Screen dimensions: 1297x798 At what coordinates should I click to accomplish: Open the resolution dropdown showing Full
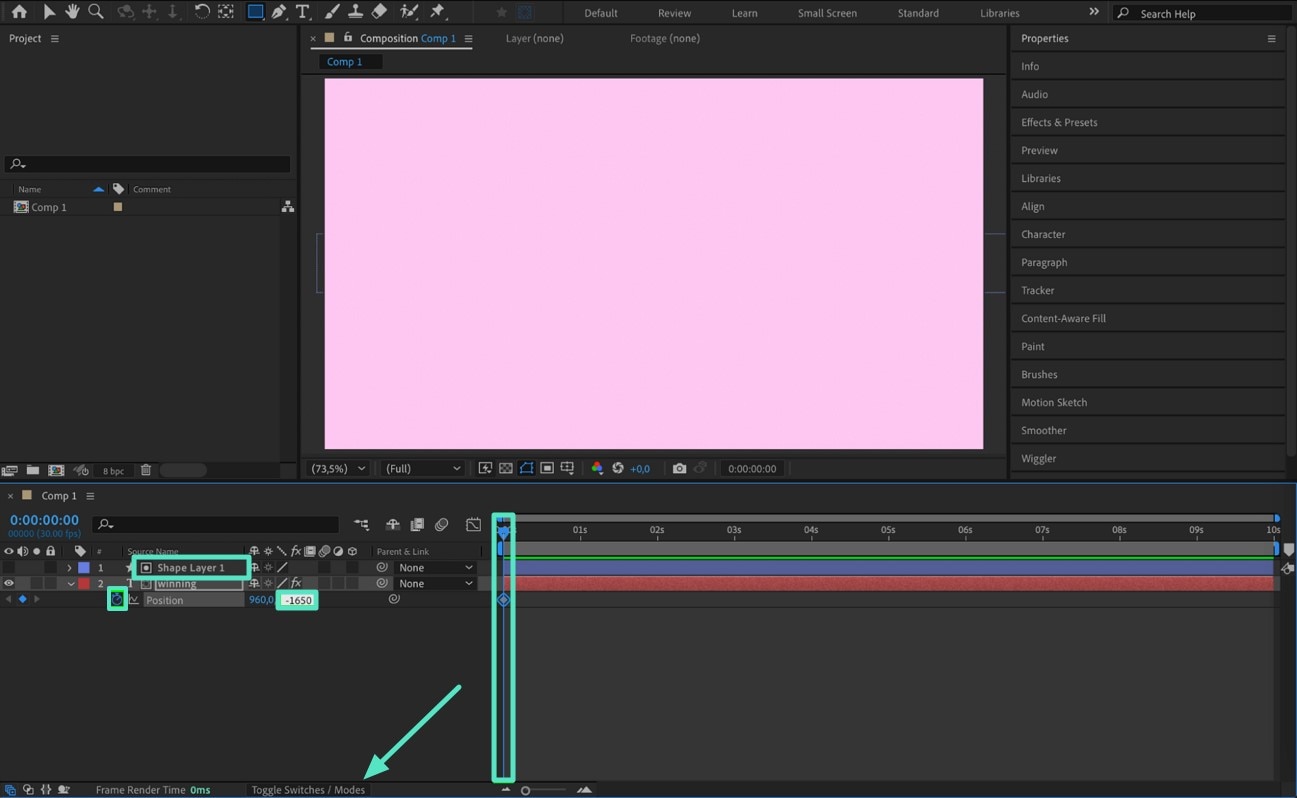click(422, 468)
